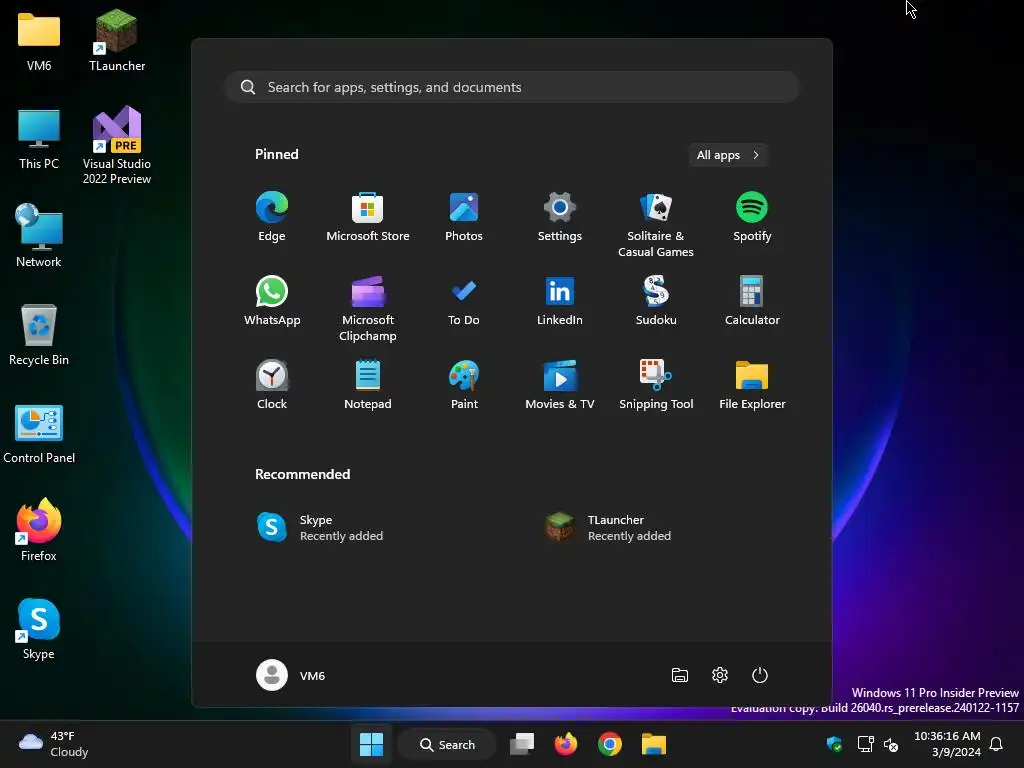Open pinned File Explorer
The width and height of the screenshot is (1024, 768).
click(752, 385)
